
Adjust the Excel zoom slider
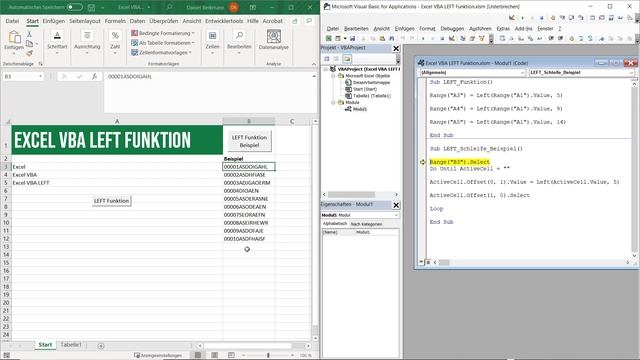coord(268,355)
